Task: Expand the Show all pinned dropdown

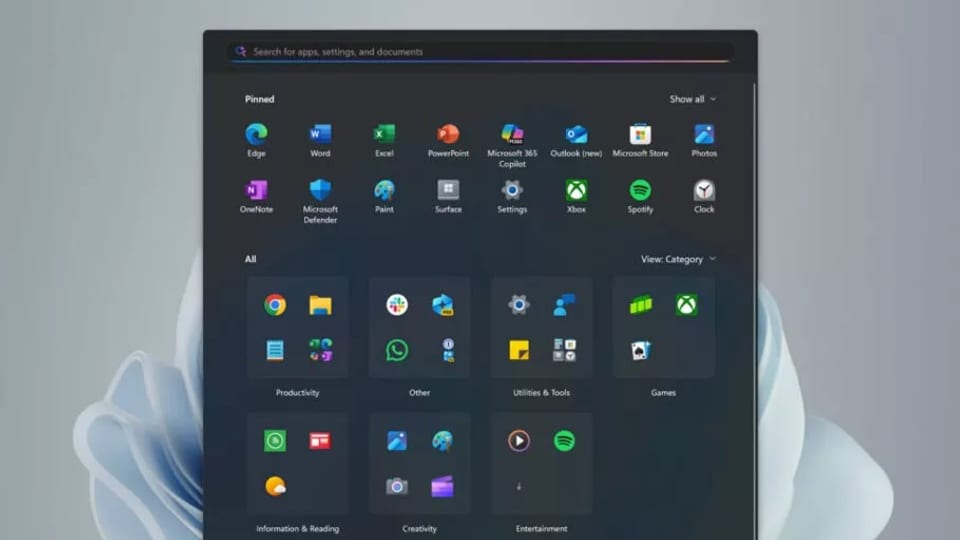Action: click(x=692, y=99)
